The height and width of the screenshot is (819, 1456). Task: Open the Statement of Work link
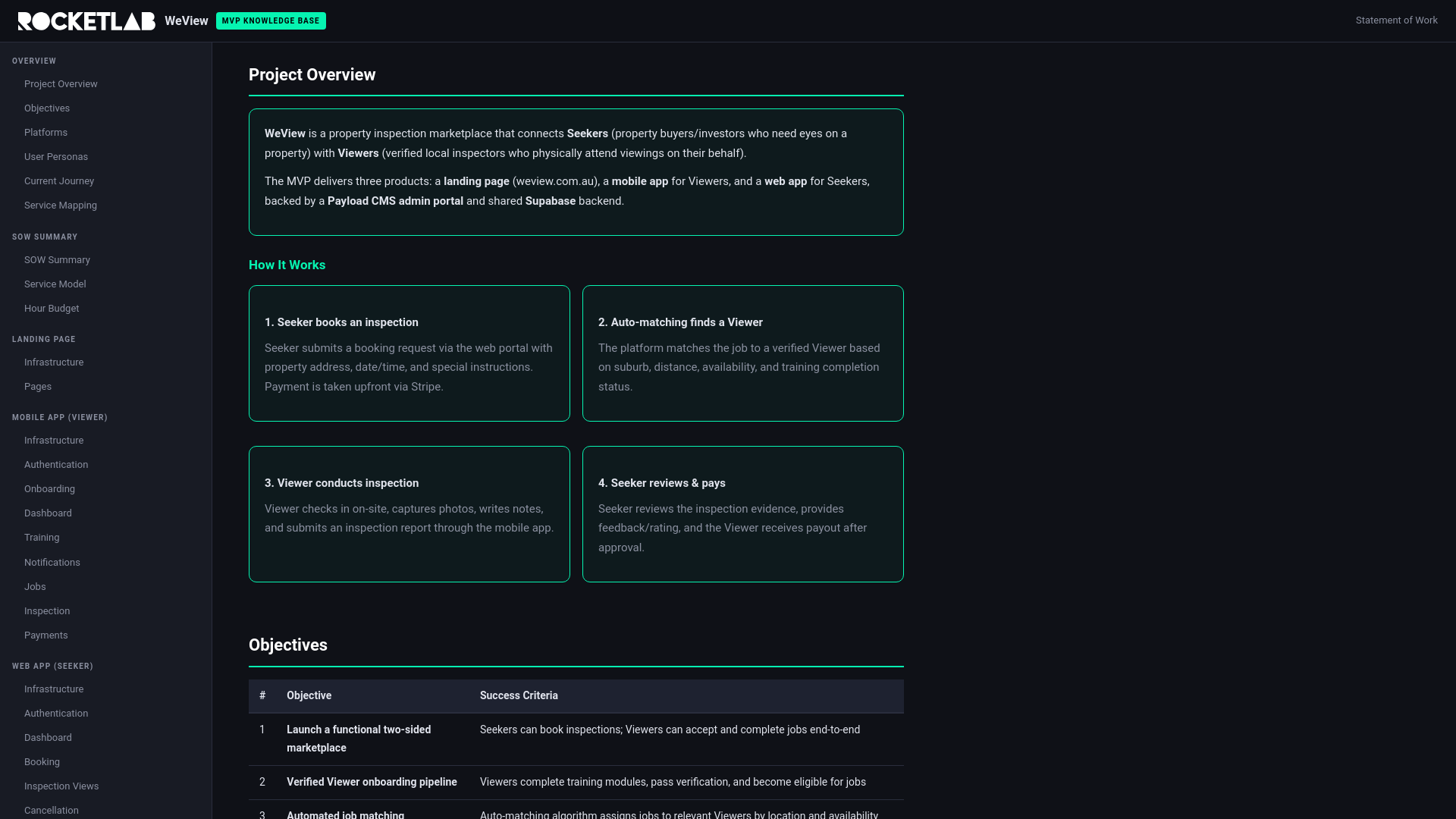[1396, 20]
